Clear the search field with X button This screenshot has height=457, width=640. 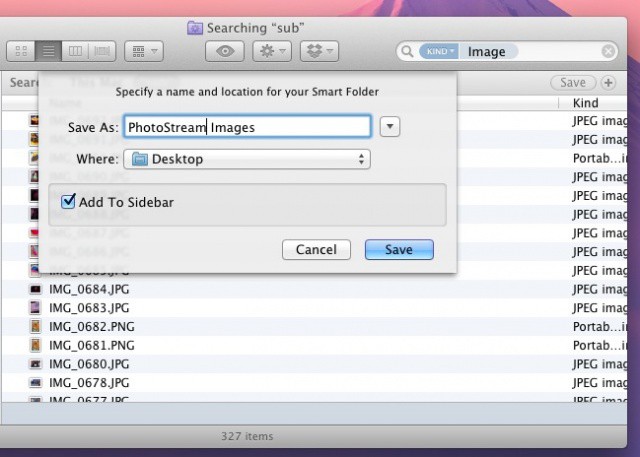point(608,51)
